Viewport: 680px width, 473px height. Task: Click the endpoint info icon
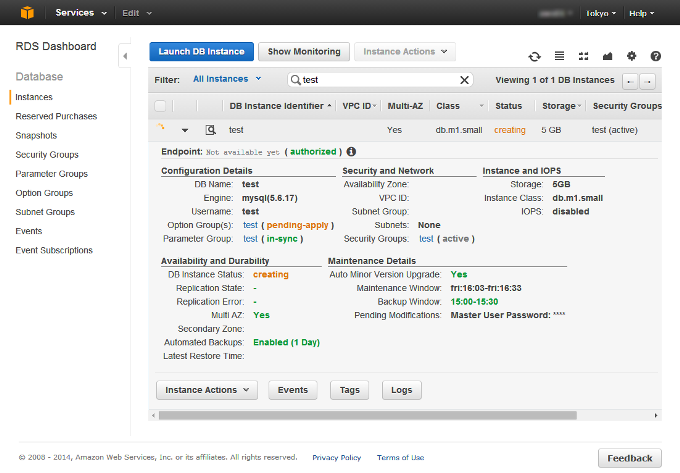[351, 152]
